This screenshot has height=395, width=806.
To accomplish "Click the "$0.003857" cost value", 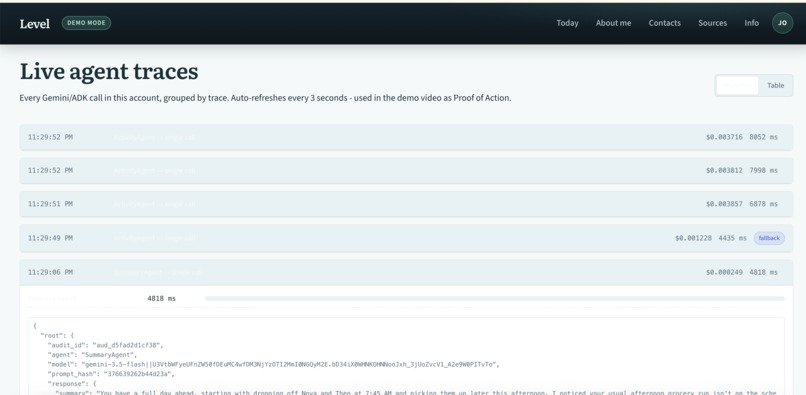I will 724,204.
